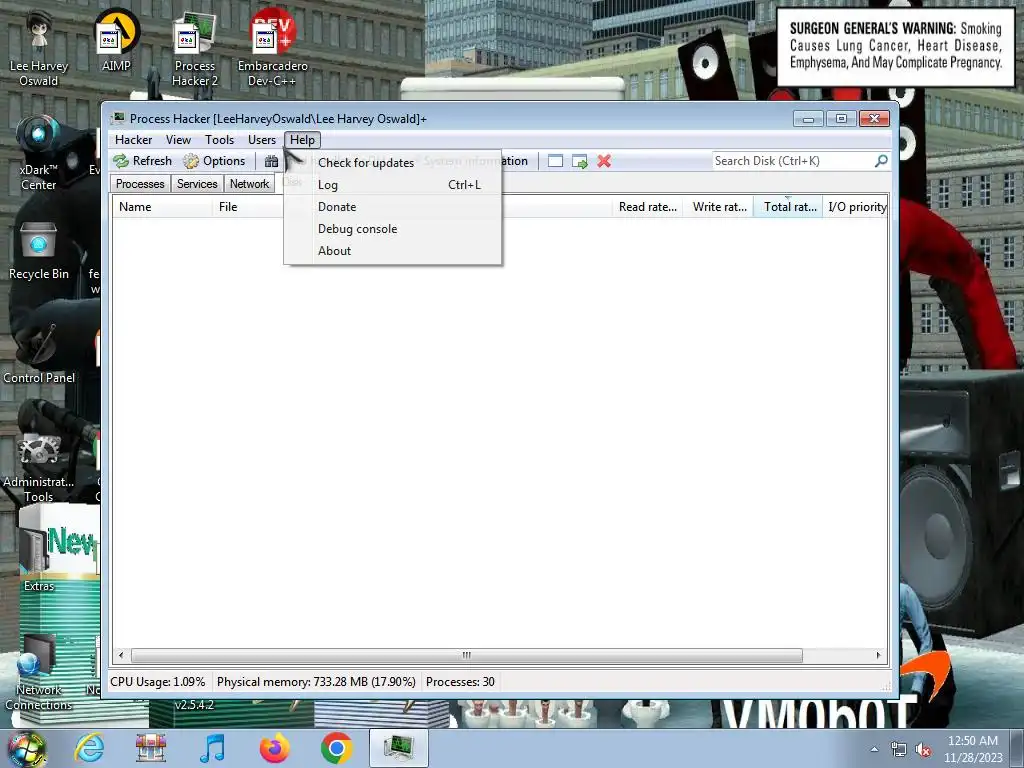The width and height of the screenshot is (1024, 768).
Task: Open the Tools menu
Action: point(219,140)
